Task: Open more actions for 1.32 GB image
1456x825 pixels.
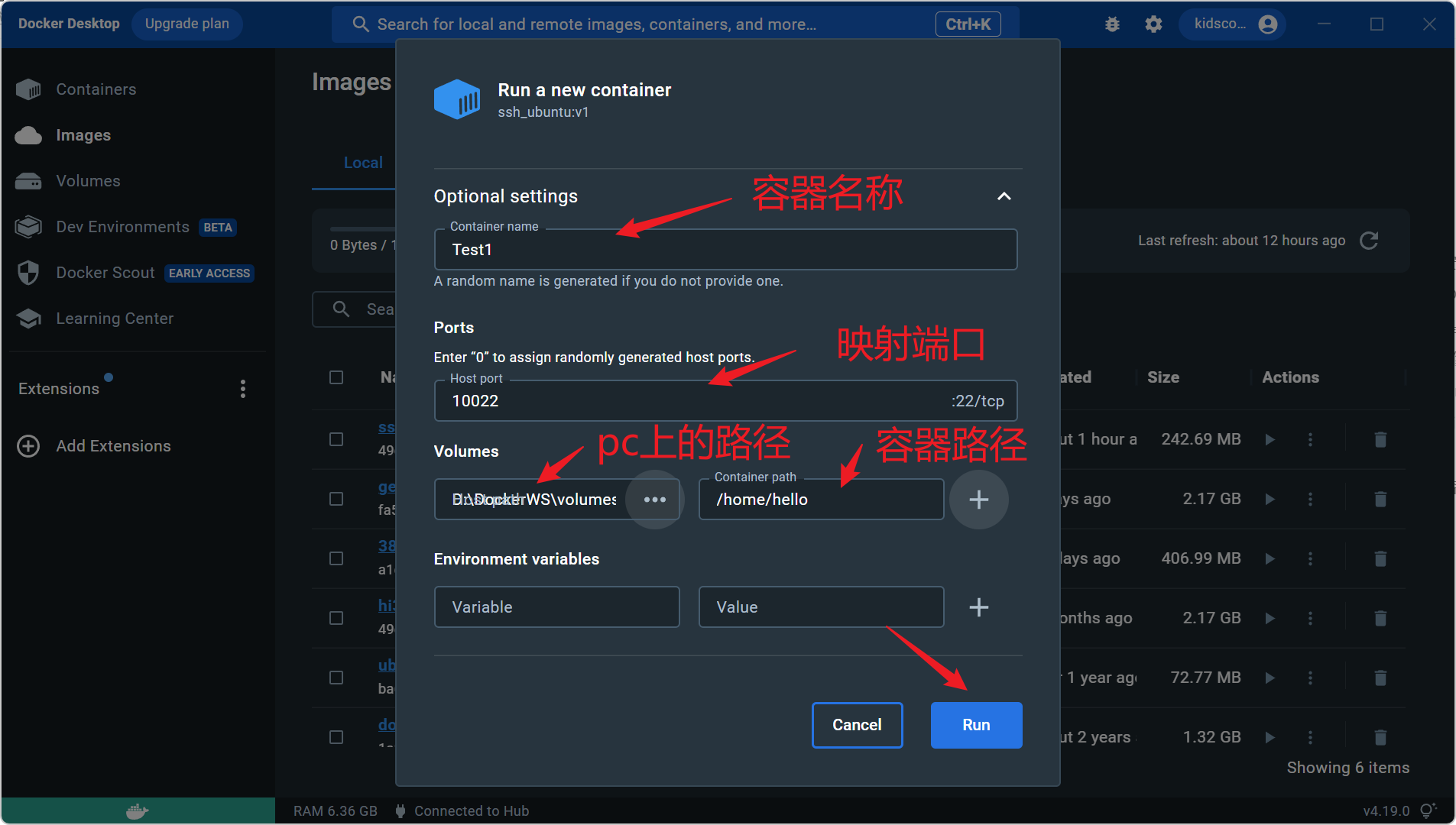Action: pyautogui.click(x=1310, y=737)
